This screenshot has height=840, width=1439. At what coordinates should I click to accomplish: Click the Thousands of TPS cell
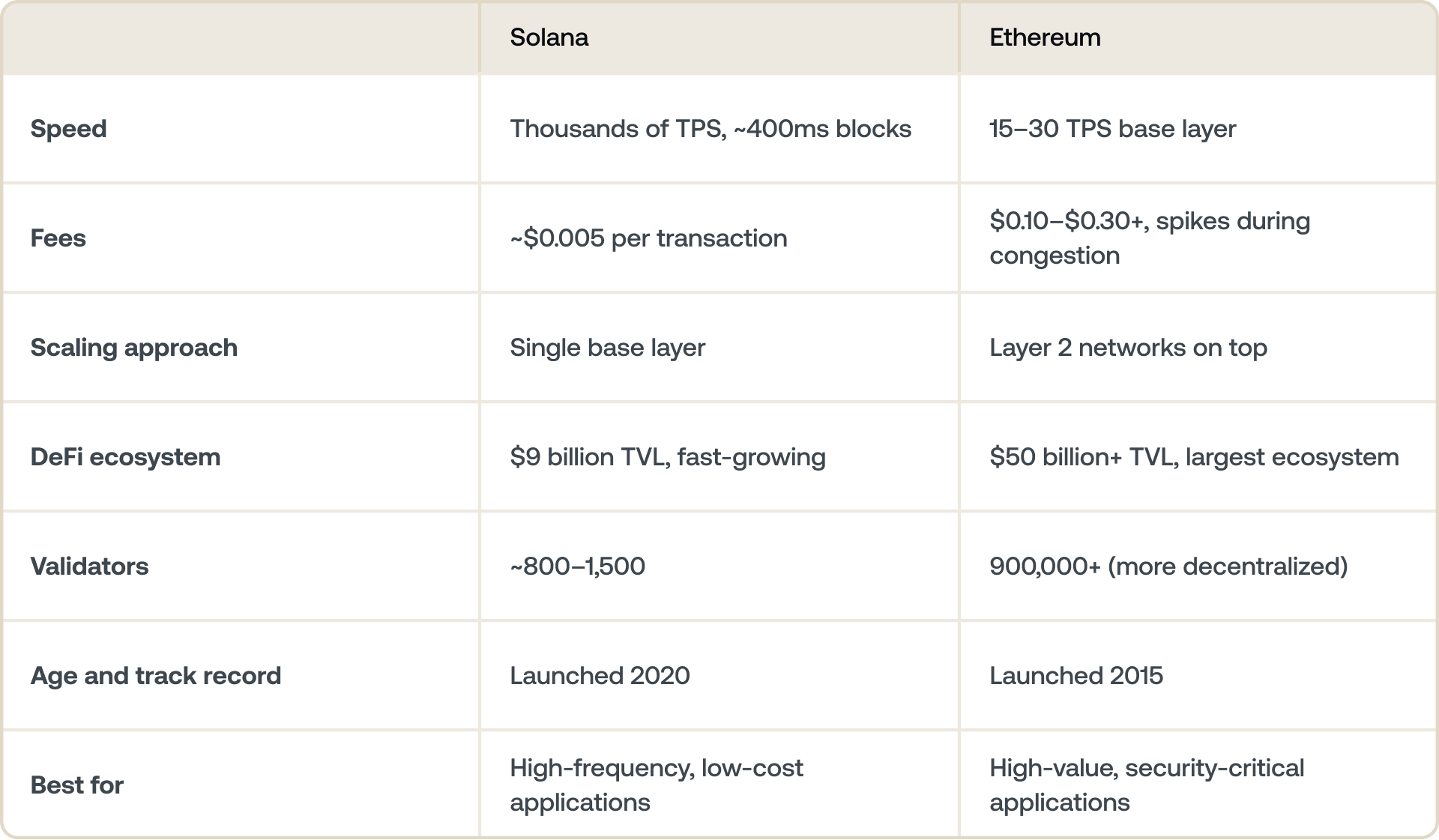point(710,129)
